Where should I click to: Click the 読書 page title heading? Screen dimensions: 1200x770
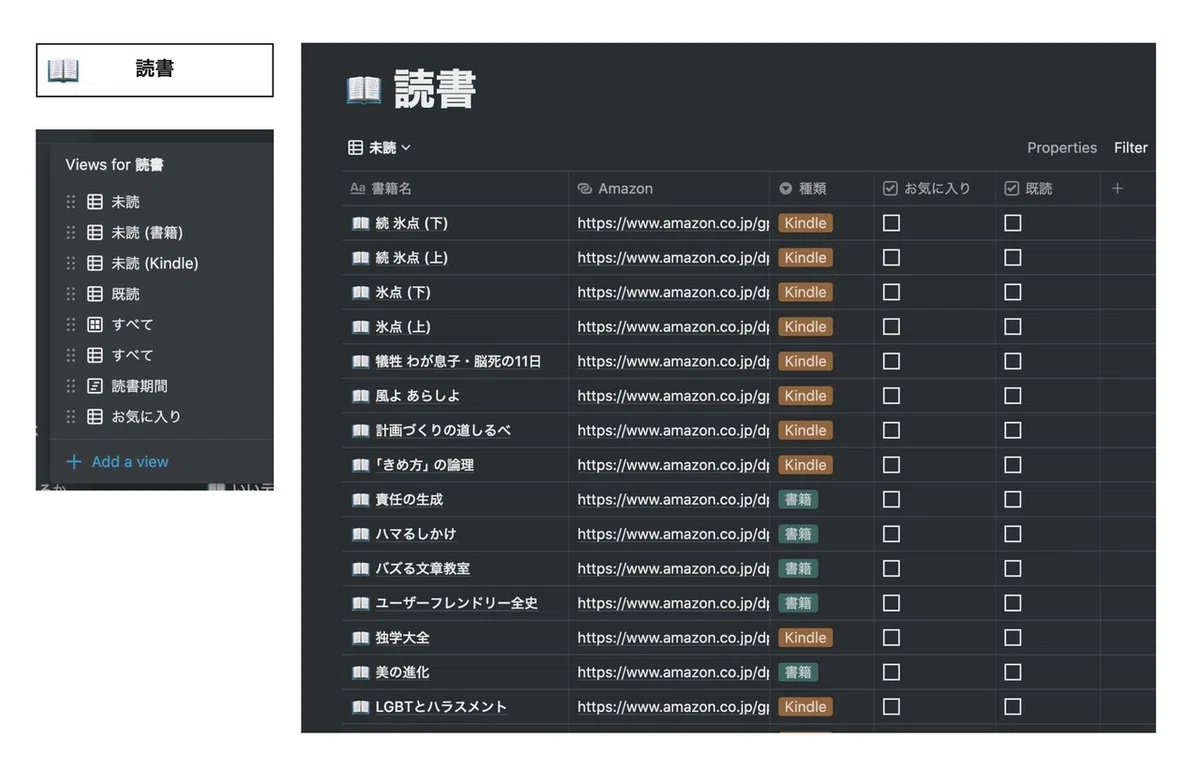tap(435, 90)
